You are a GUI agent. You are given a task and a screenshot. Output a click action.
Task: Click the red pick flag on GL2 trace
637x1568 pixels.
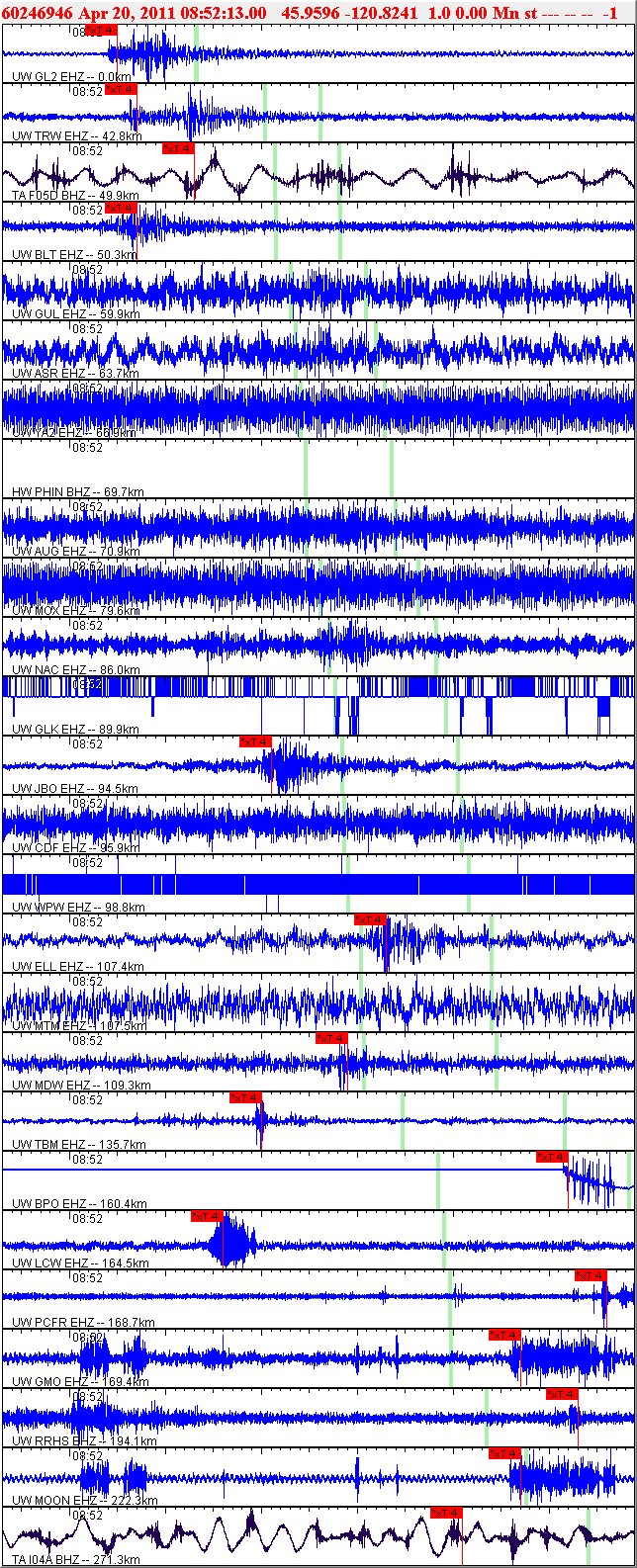(x=102, y=30)
